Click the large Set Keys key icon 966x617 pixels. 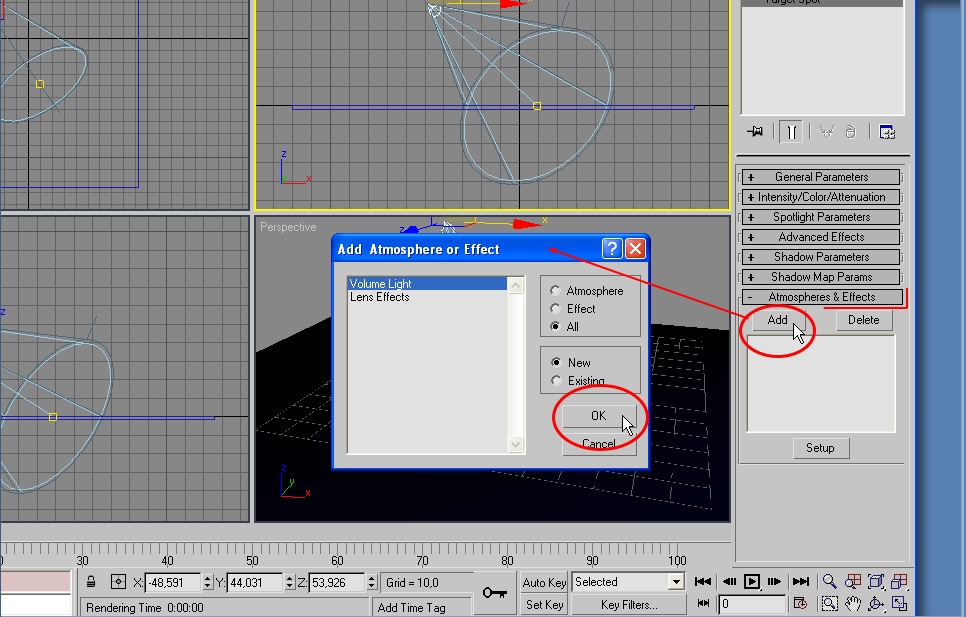495,592
